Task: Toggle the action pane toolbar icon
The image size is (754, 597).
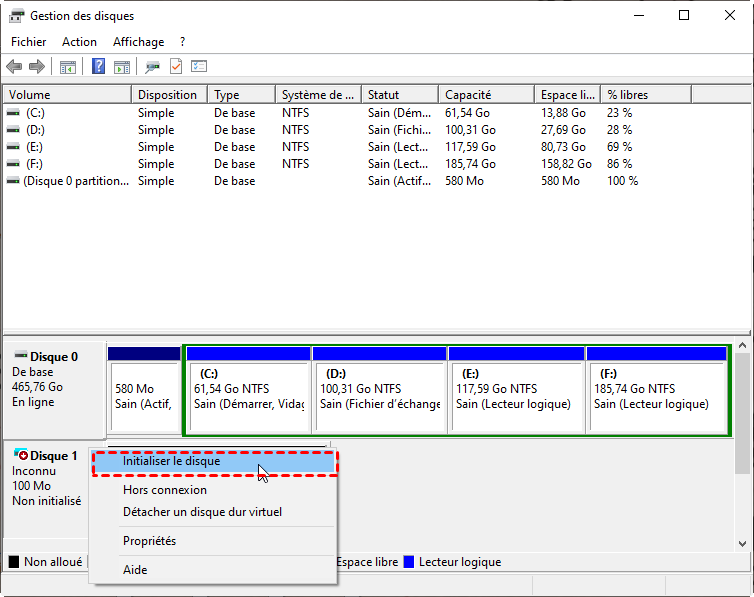Action: tap(122, 67)
